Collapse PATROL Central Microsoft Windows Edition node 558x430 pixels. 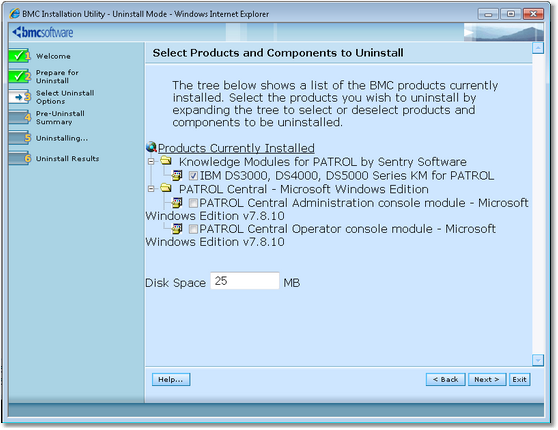(x=151, y=189)
